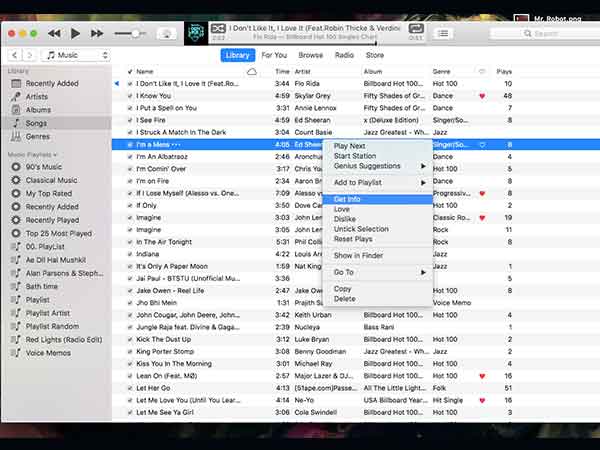Open the Browse tab
The width and height of the screenshot is (600, 450).
pyautogui.click(x=311, y=55)
